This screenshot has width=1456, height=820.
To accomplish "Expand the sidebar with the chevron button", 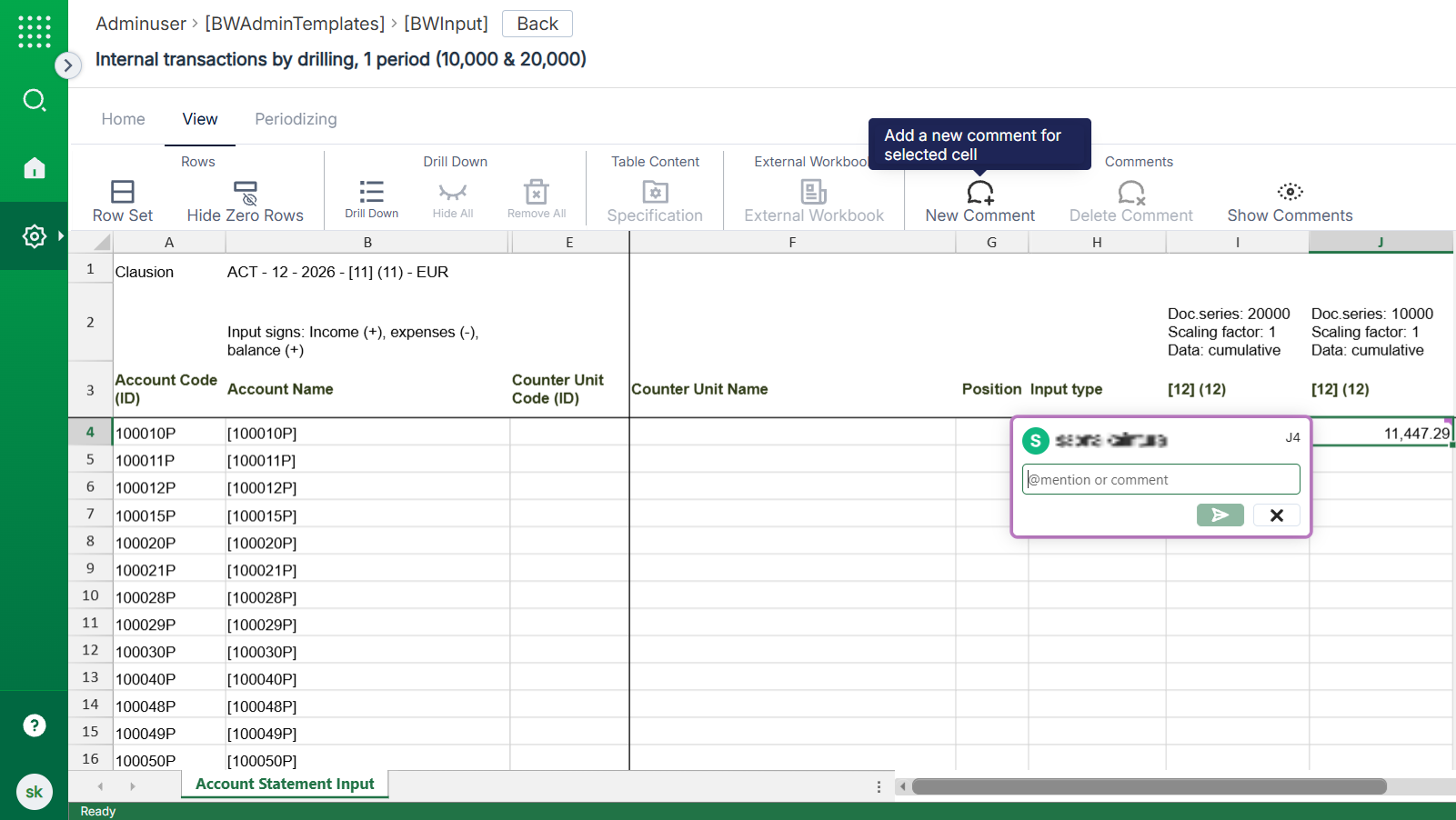I will (67, 65).
